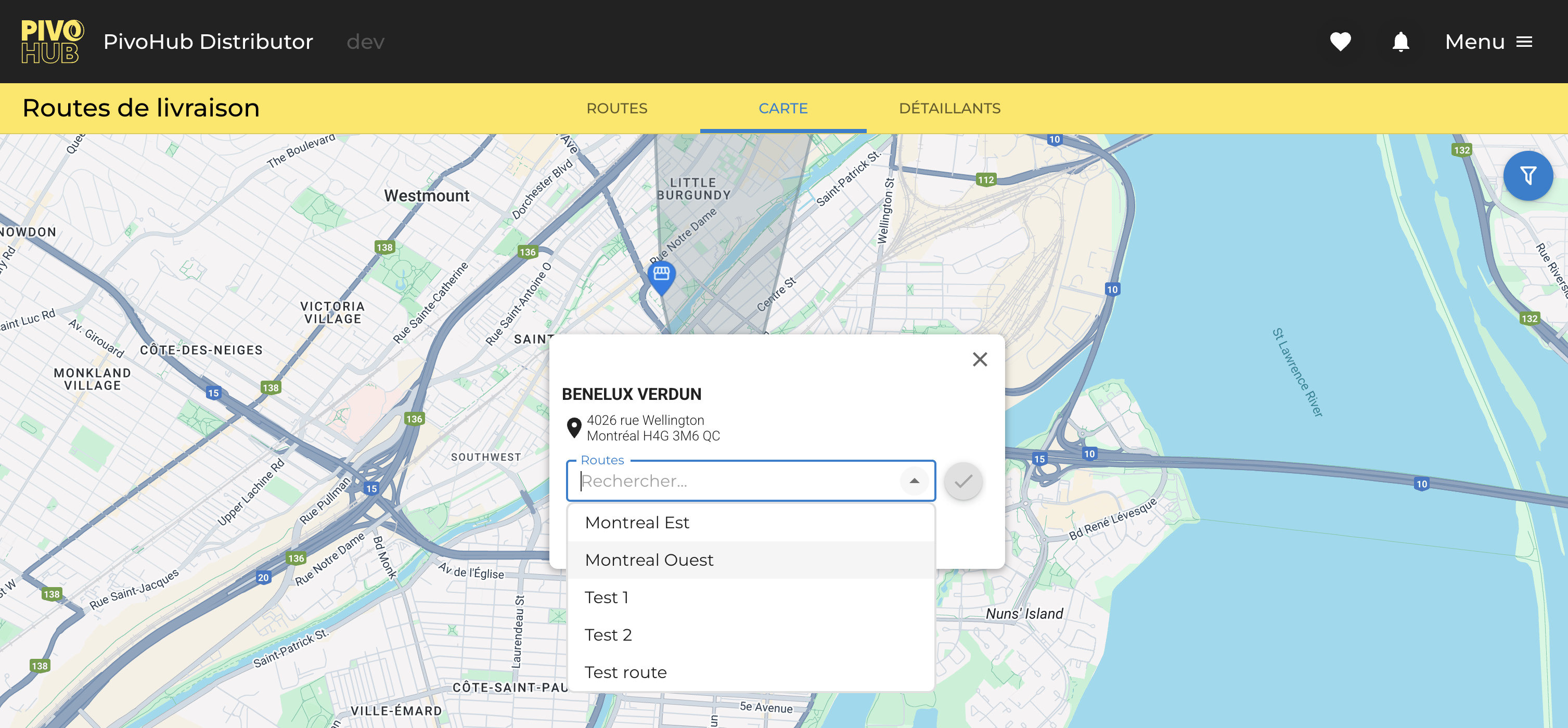Open the Menu hamburger button
1568x728 pixels.
pos(1488,42)
